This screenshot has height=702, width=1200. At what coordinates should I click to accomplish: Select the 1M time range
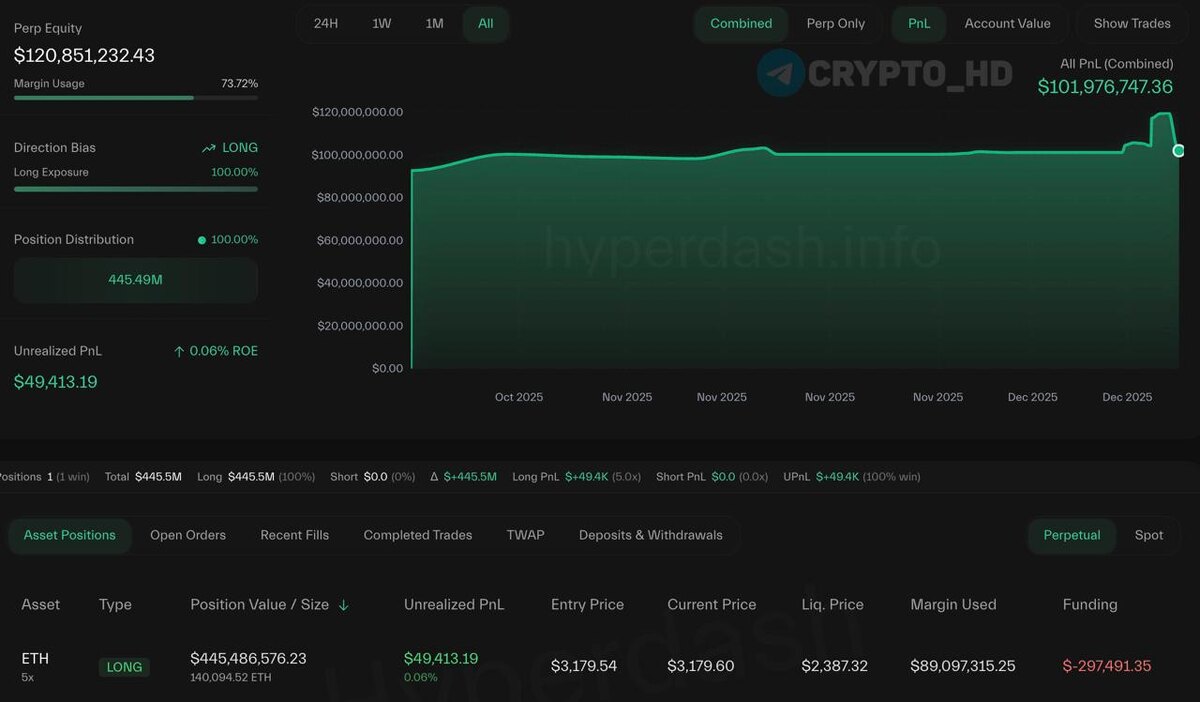[x=434, y=23]
